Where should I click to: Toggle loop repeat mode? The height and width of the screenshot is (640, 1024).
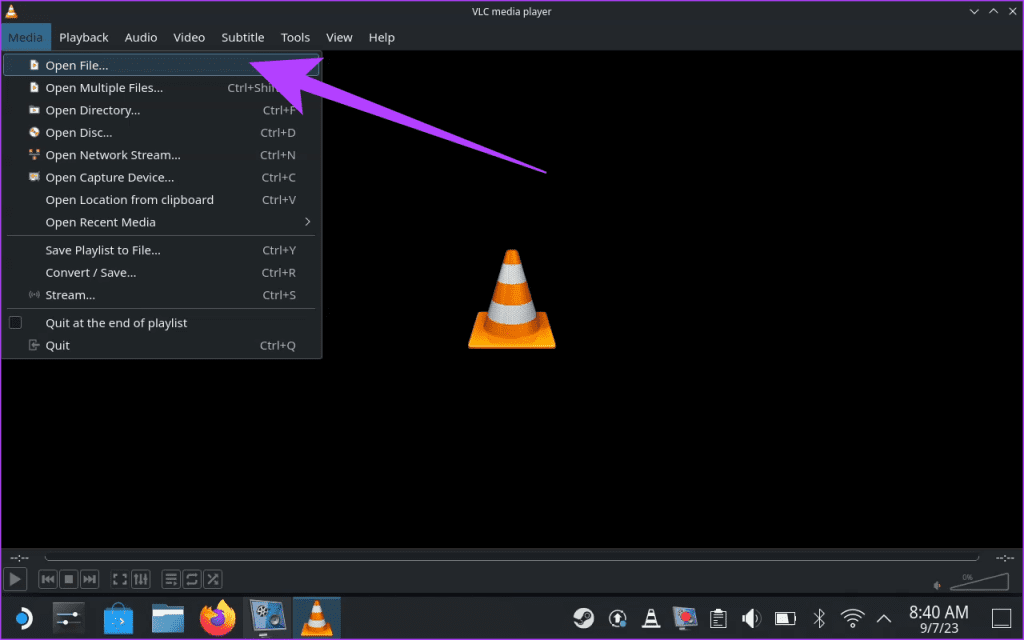click(x=191, y=579)
